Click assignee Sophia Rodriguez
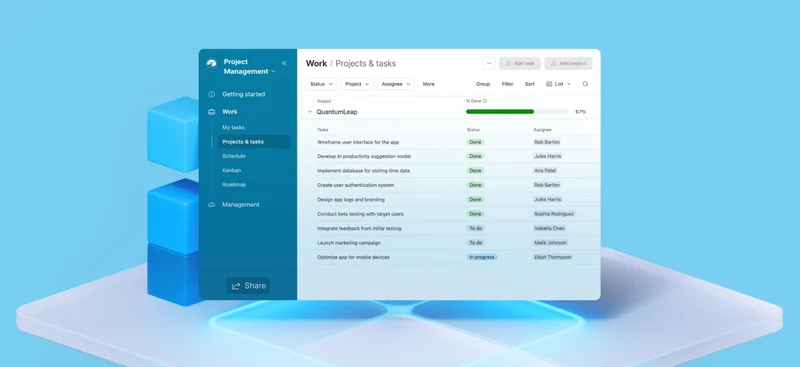This screenshot has height=367, width=800. click(554, 214)
